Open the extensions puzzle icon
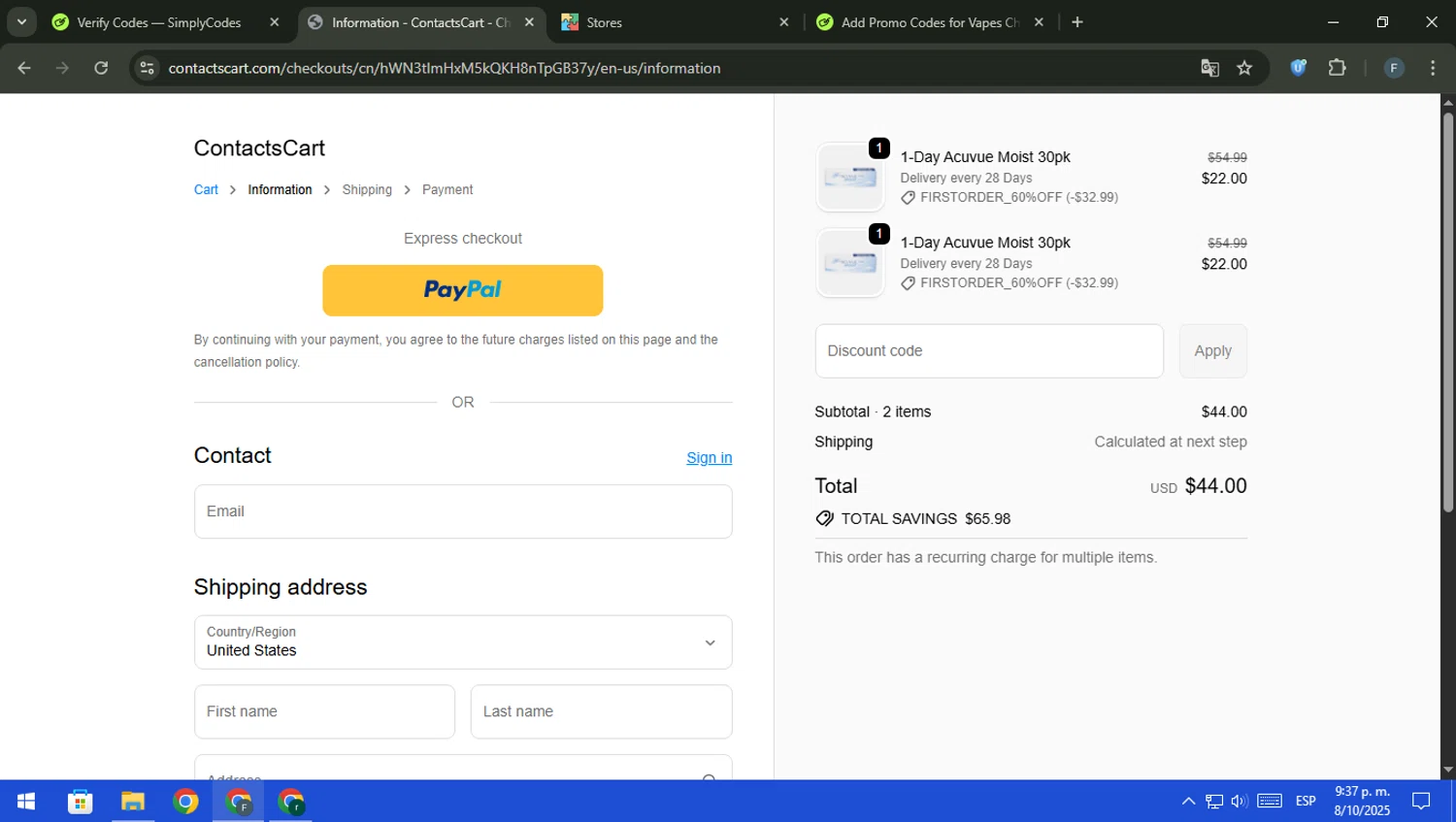This screenshot has height=822, width=1456. coord(1337,68)
